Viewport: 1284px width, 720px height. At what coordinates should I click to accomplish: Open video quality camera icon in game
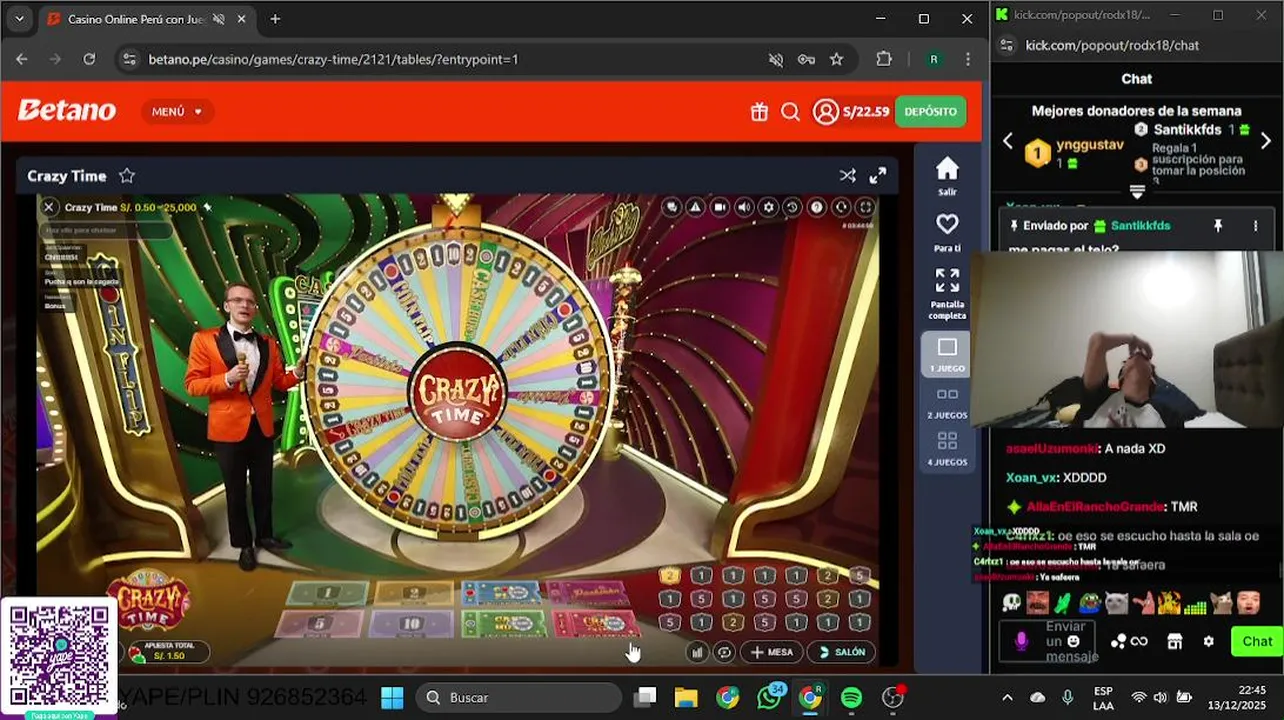(720, 207)
